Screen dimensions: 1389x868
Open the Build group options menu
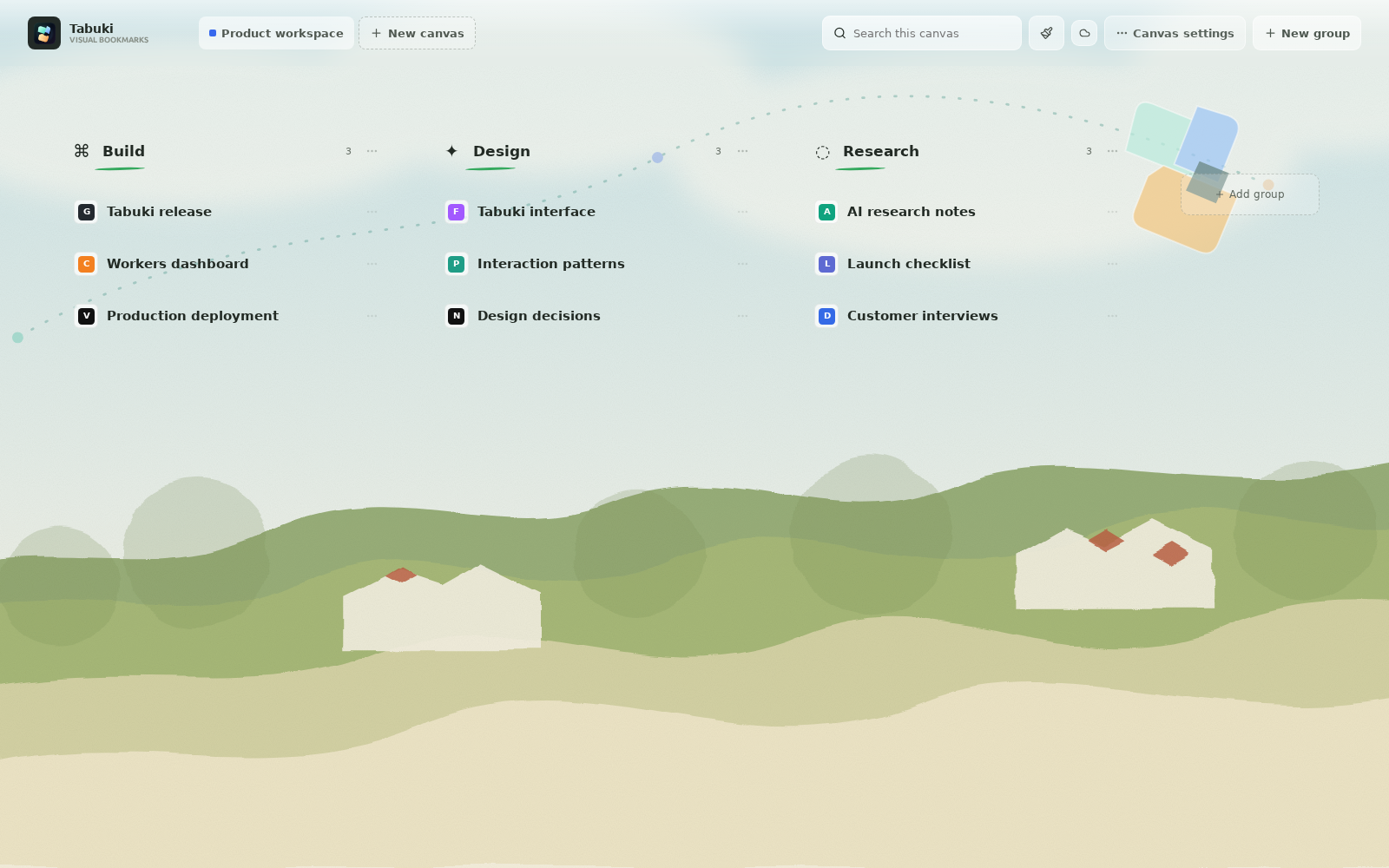click(372, 151)
